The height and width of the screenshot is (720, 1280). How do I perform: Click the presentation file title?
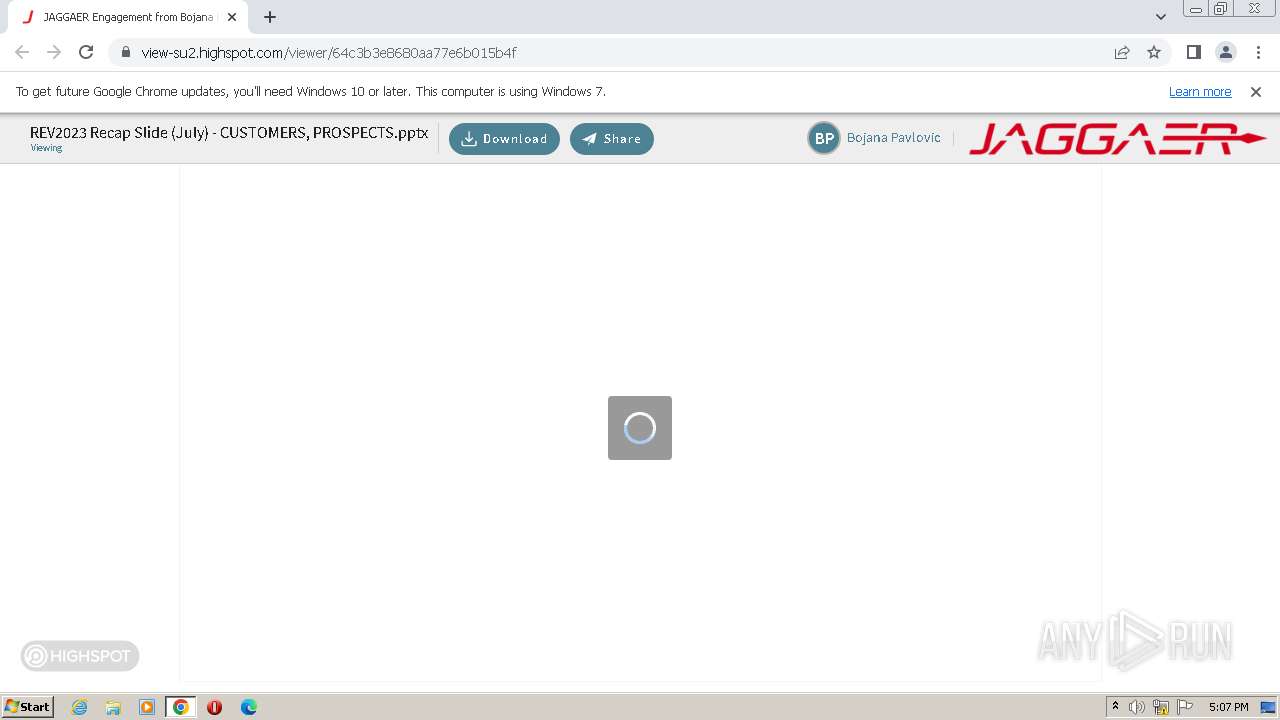pos(229,132)
